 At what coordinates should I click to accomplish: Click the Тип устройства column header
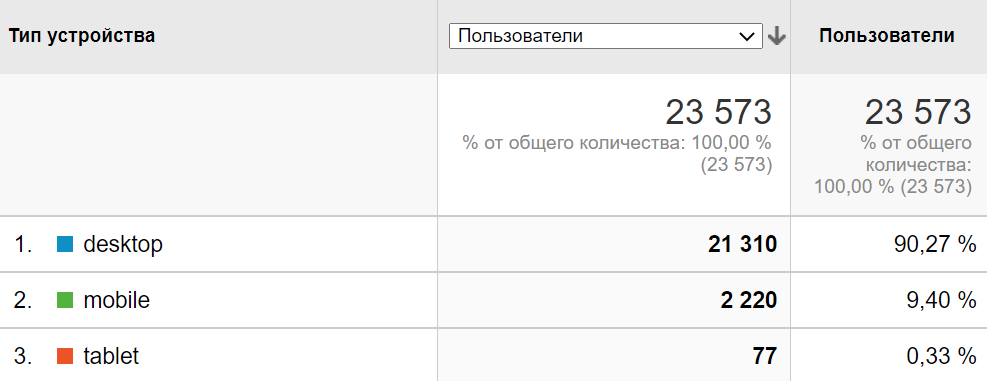pos(82,35)
